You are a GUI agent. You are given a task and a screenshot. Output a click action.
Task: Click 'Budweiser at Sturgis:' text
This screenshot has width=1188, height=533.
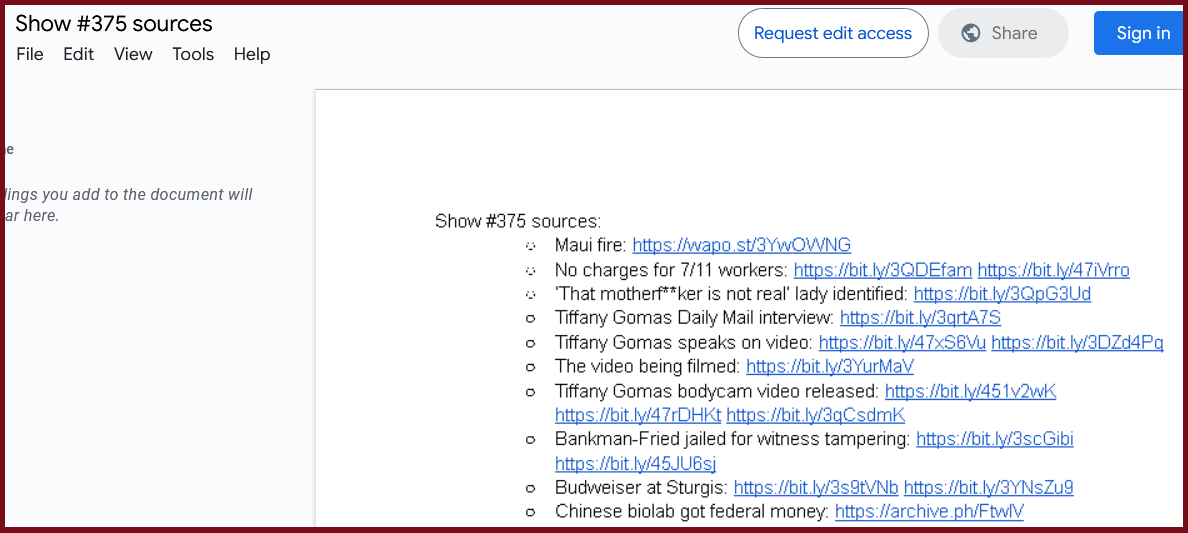tap(641, 488)
